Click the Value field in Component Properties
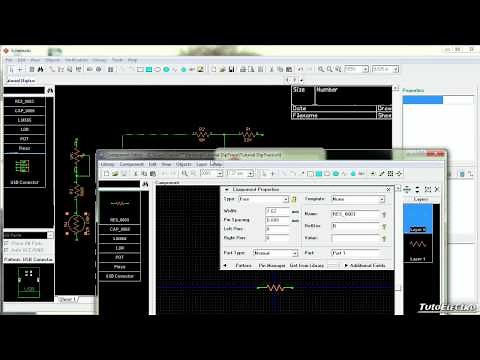 tap(356, 238)
